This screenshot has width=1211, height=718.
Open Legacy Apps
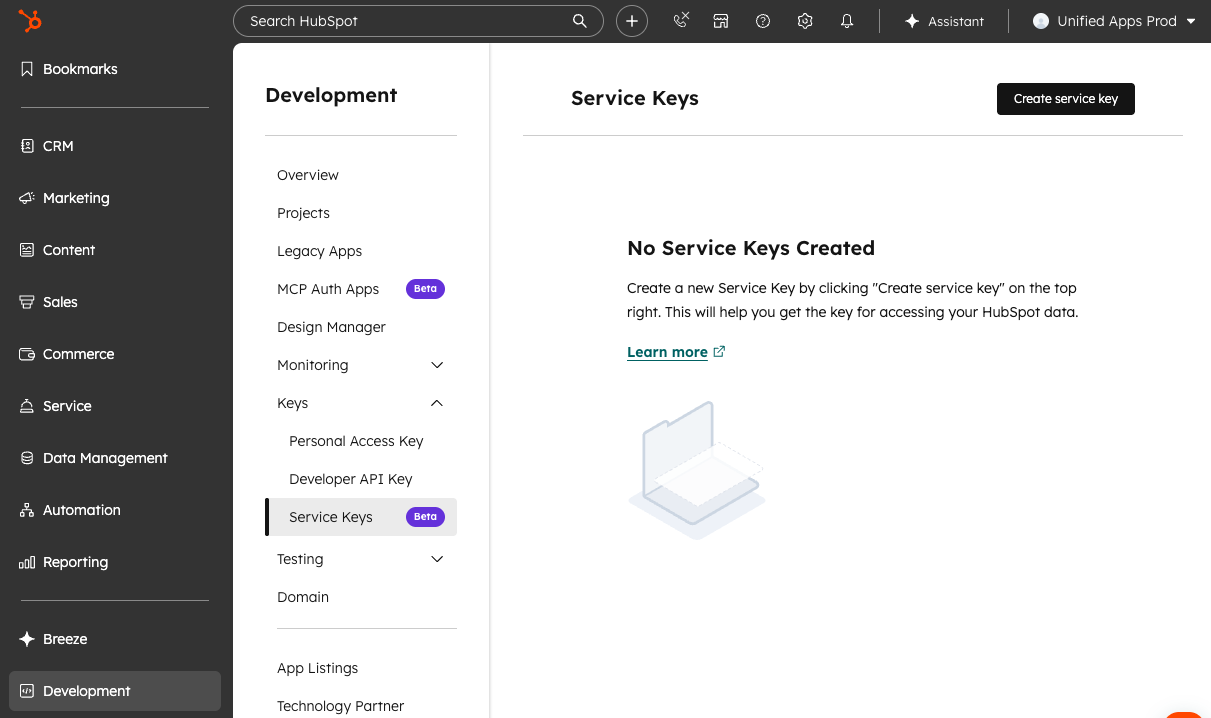point(319,251)
